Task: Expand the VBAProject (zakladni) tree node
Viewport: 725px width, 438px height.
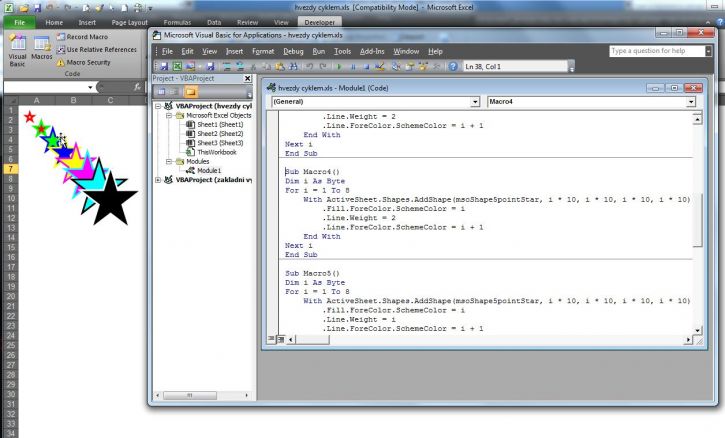Action: tap(158, 180)
